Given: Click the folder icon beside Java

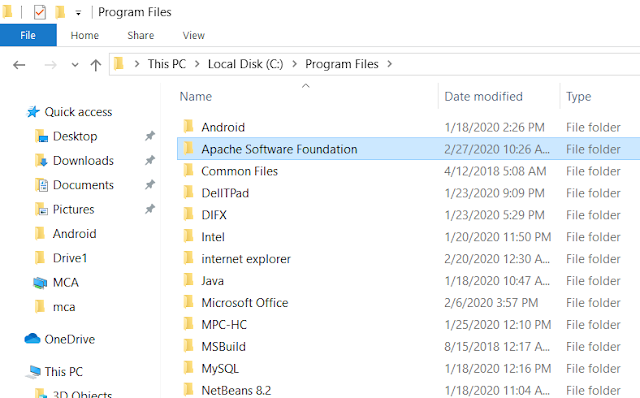Looking at the screenshot, I should [x=188, y=280].
